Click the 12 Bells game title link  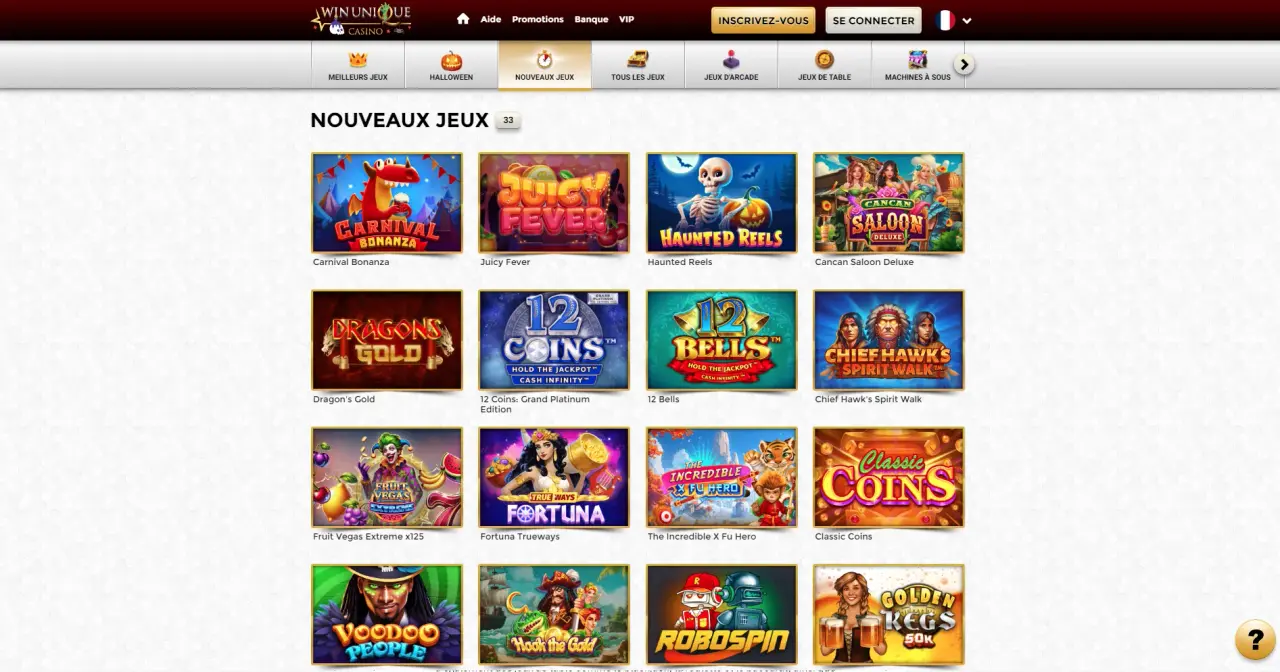coord(663,399)
